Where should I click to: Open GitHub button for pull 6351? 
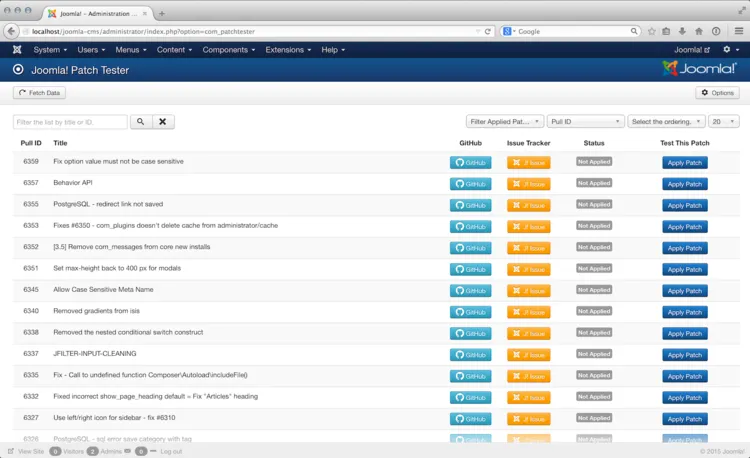pyautogui.click(x=470, y=270)
